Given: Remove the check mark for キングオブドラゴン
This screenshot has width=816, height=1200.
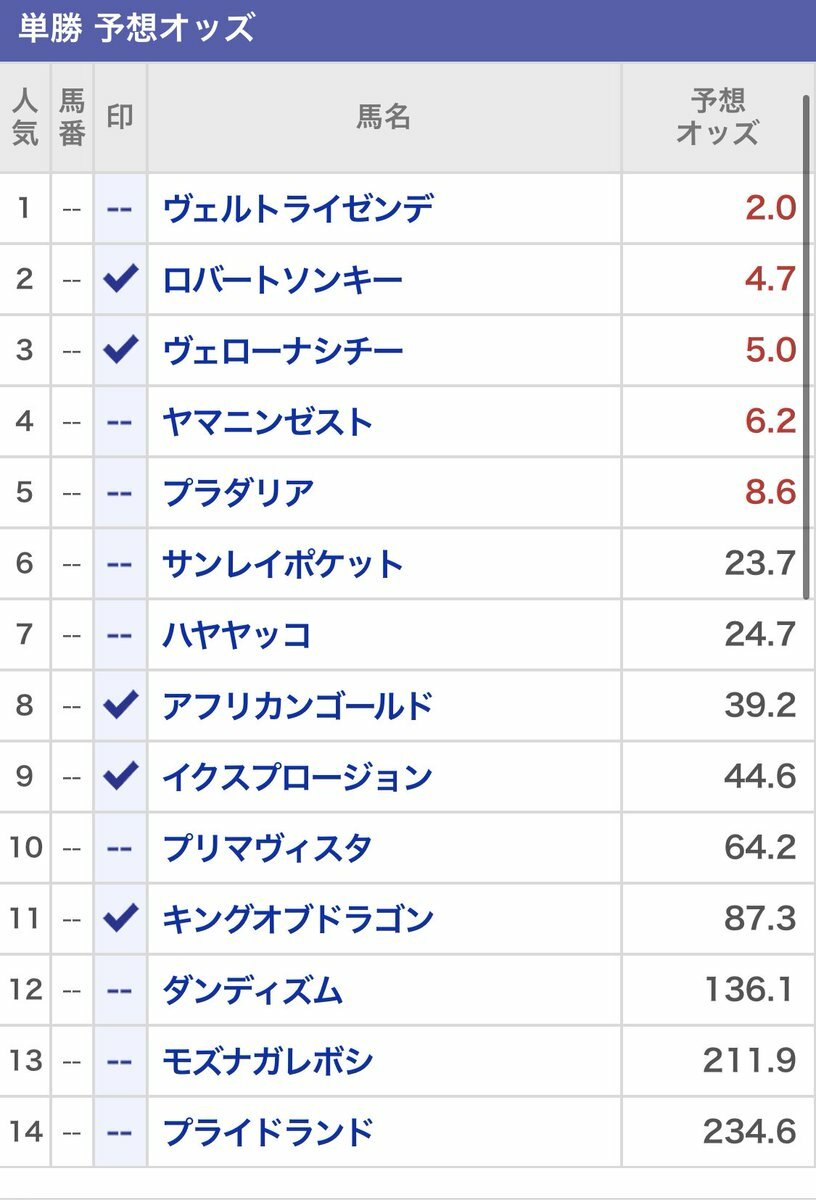Looking at the screenshot, I should 120,918.
